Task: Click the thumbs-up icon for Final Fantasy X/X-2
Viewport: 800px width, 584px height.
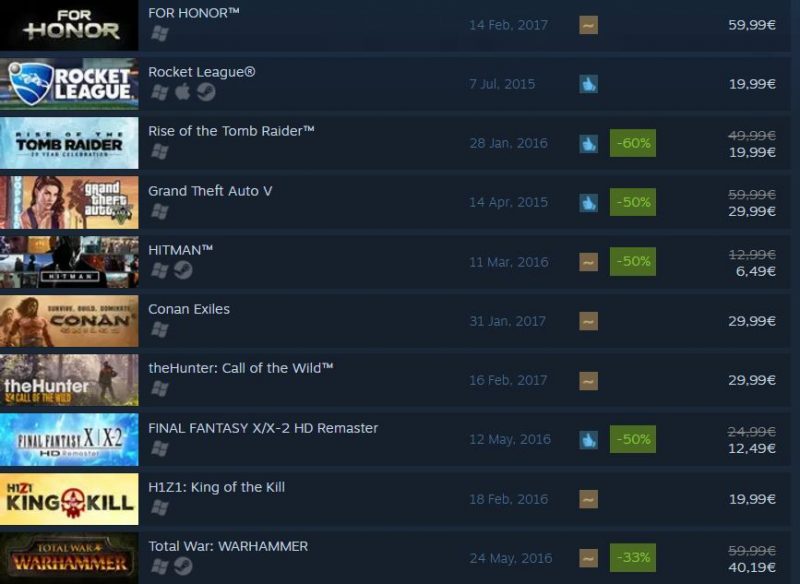Action: pyautogui.click(x=588, y=440)
